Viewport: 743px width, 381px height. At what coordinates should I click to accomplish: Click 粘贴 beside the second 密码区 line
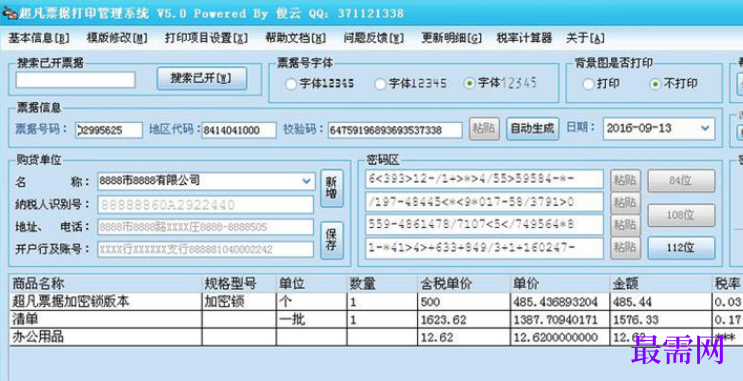[x=625, y=203]
